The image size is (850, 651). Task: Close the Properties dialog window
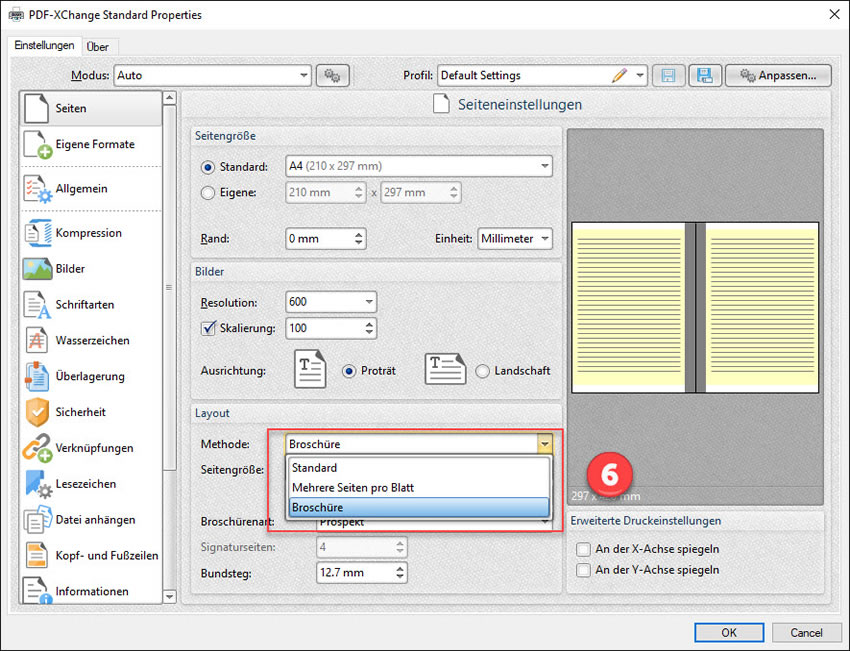[x=834, y=15]
